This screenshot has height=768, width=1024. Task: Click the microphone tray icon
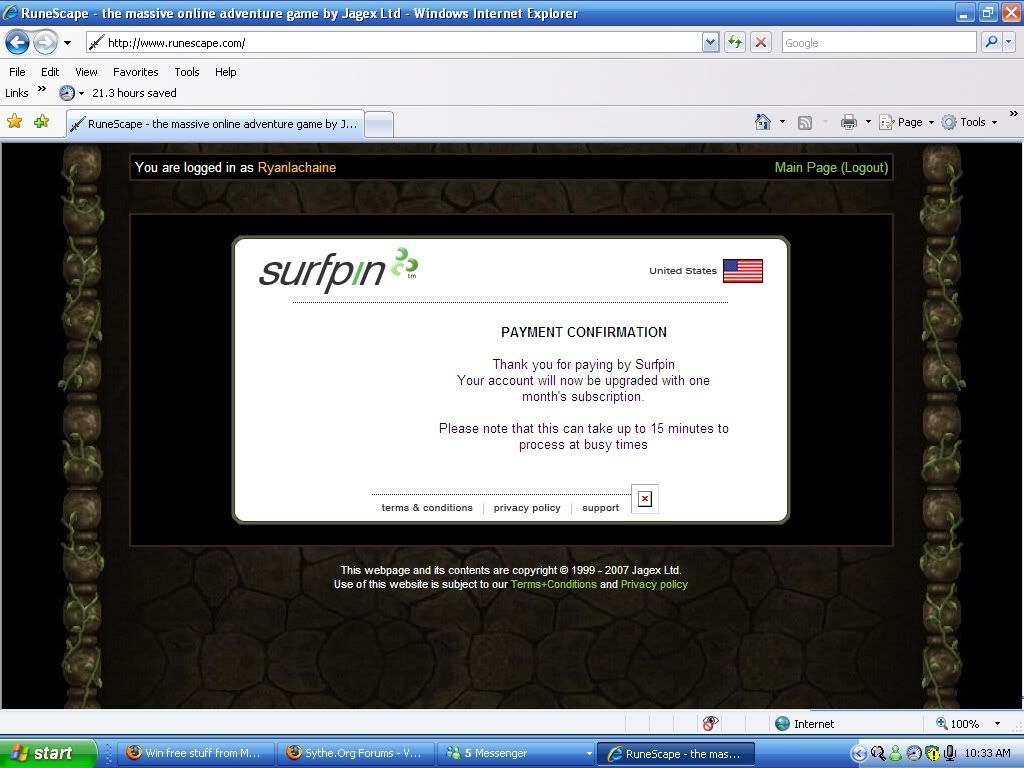[950, 754]
